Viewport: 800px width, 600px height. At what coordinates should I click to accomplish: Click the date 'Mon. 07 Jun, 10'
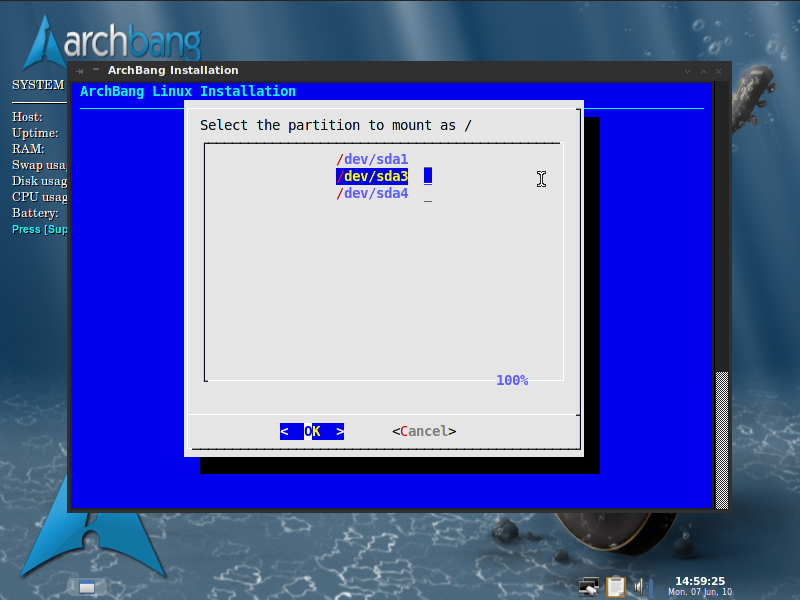[x=700, y=592]
